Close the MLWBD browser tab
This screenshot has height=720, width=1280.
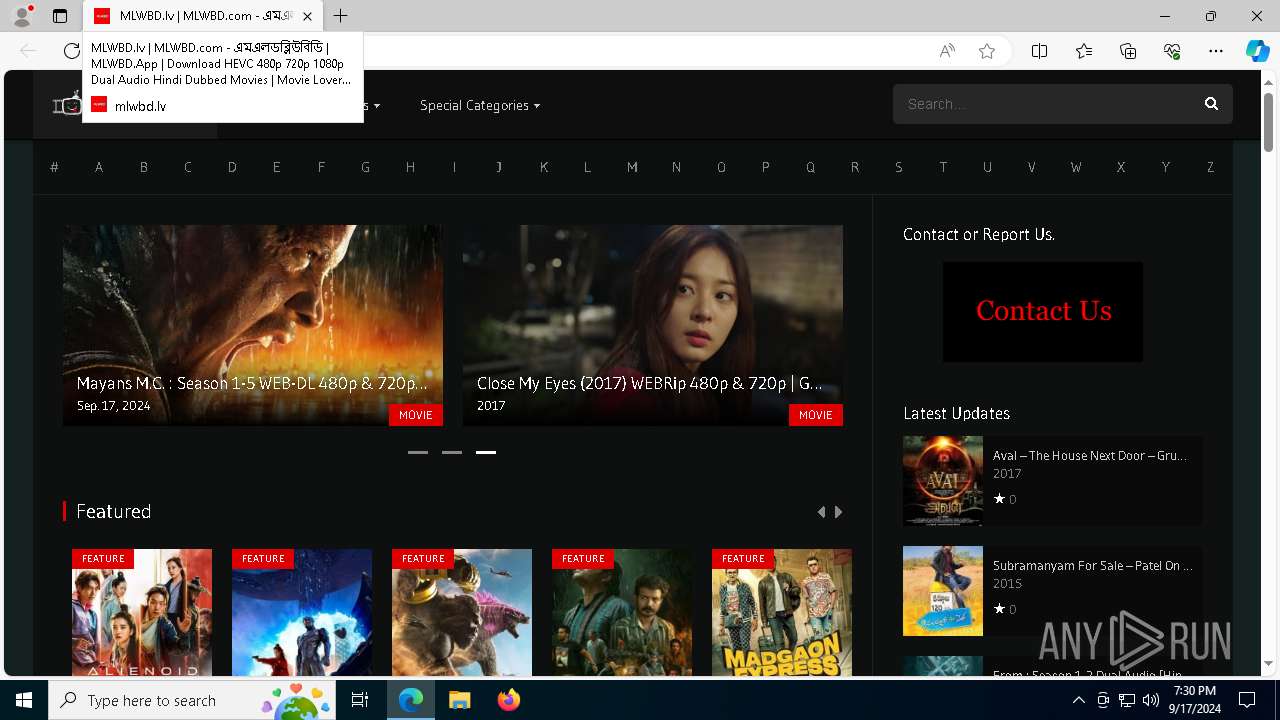(307, 16)
